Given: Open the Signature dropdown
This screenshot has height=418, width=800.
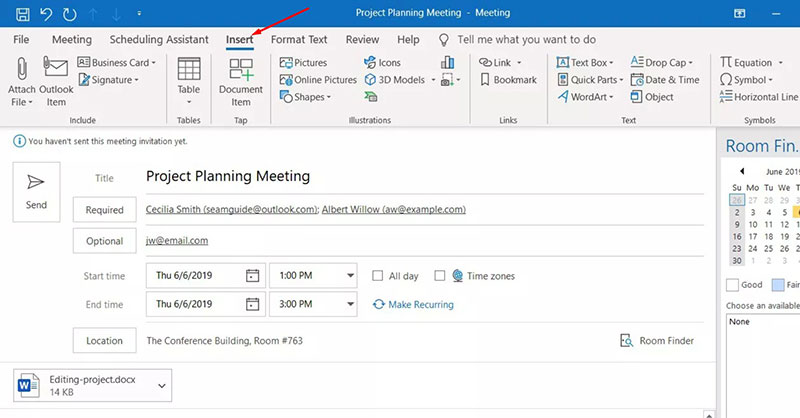Looking at the screenshot, I should [108, 80].
